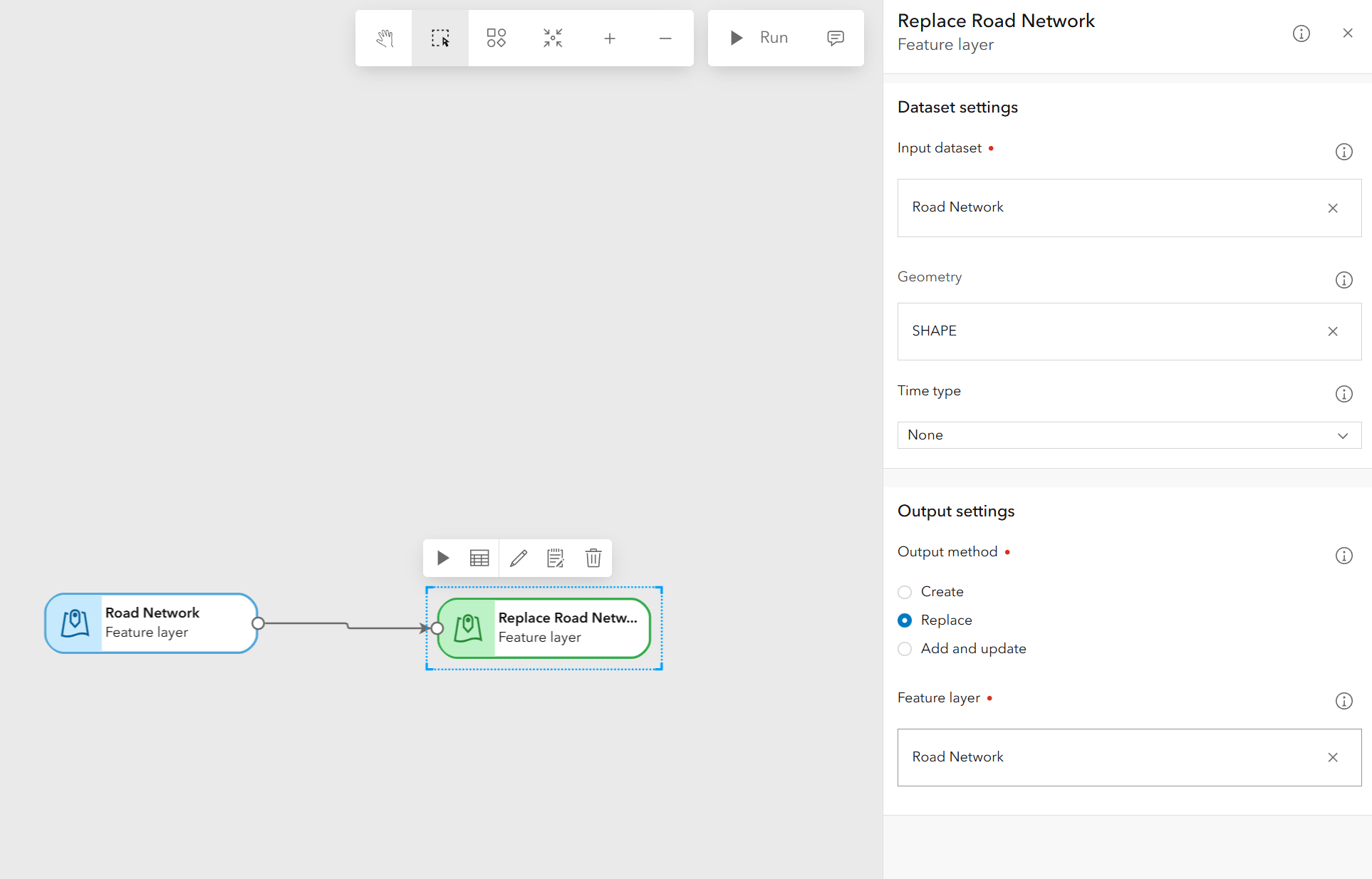Viewport: 1372px width, 879px height.
Task: Run up to the selected node
Action: [x=442, y=558]
